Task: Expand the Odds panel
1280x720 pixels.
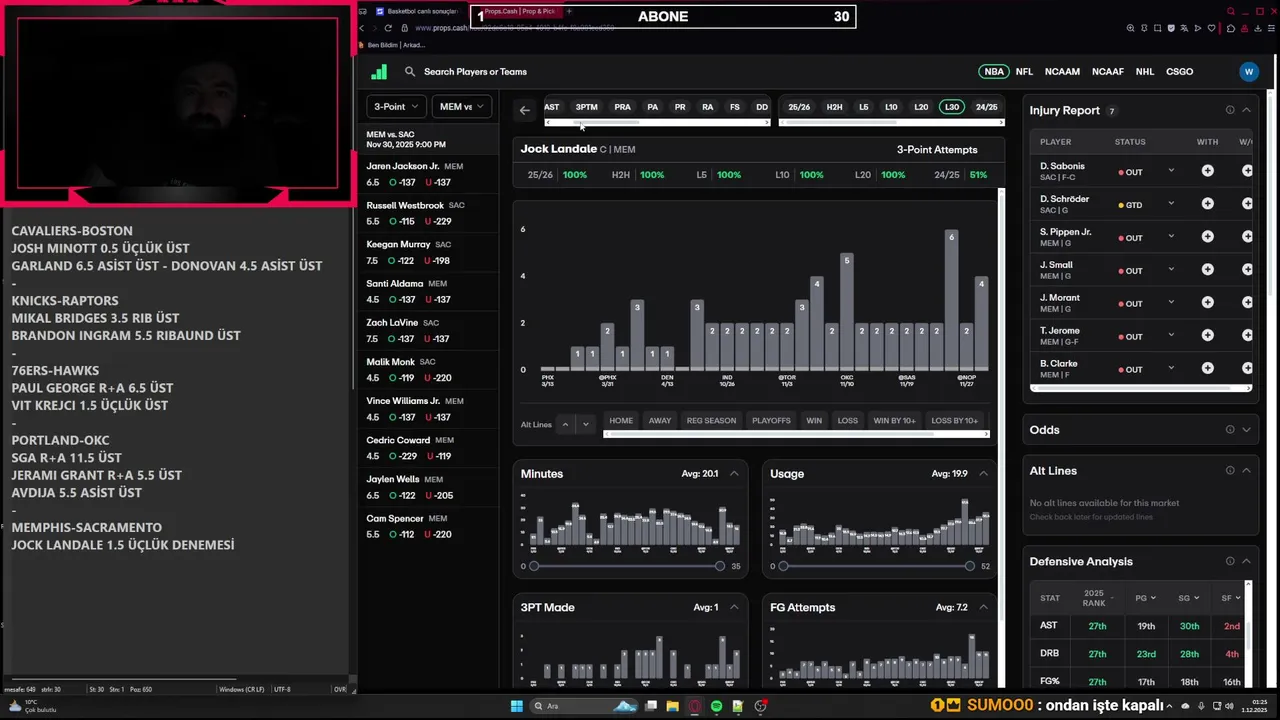Action: tap(1246, 430)
